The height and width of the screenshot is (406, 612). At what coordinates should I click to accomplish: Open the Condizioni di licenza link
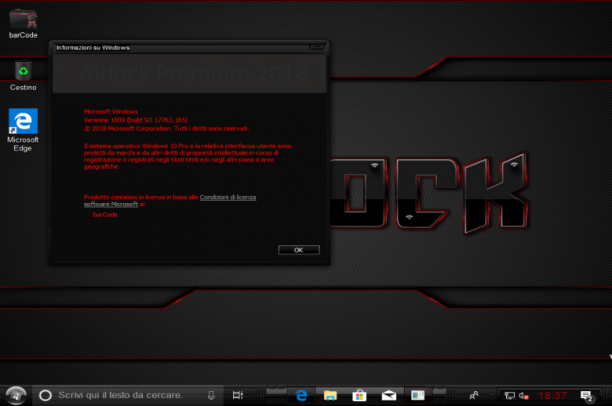(x=228, y=197)
